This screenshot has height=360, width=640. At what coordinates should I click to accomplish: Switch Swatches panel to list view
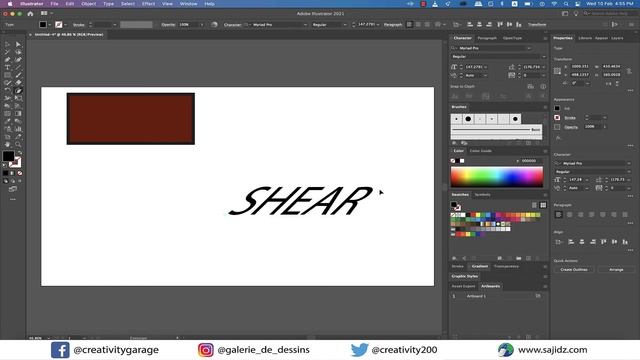point(534,205)
